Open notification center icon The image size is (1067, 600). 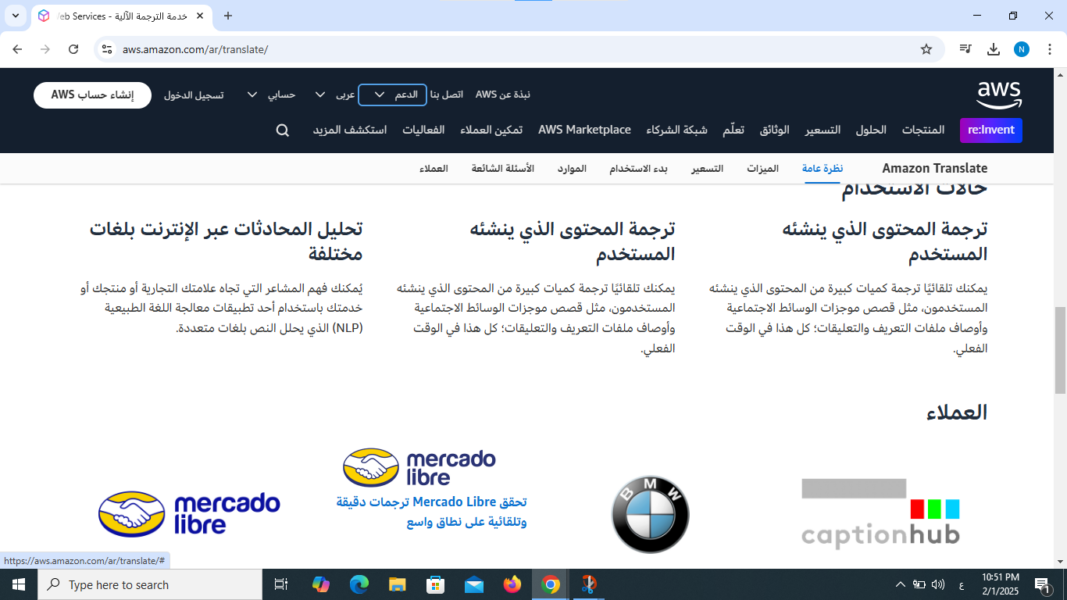pos(1043,584)
